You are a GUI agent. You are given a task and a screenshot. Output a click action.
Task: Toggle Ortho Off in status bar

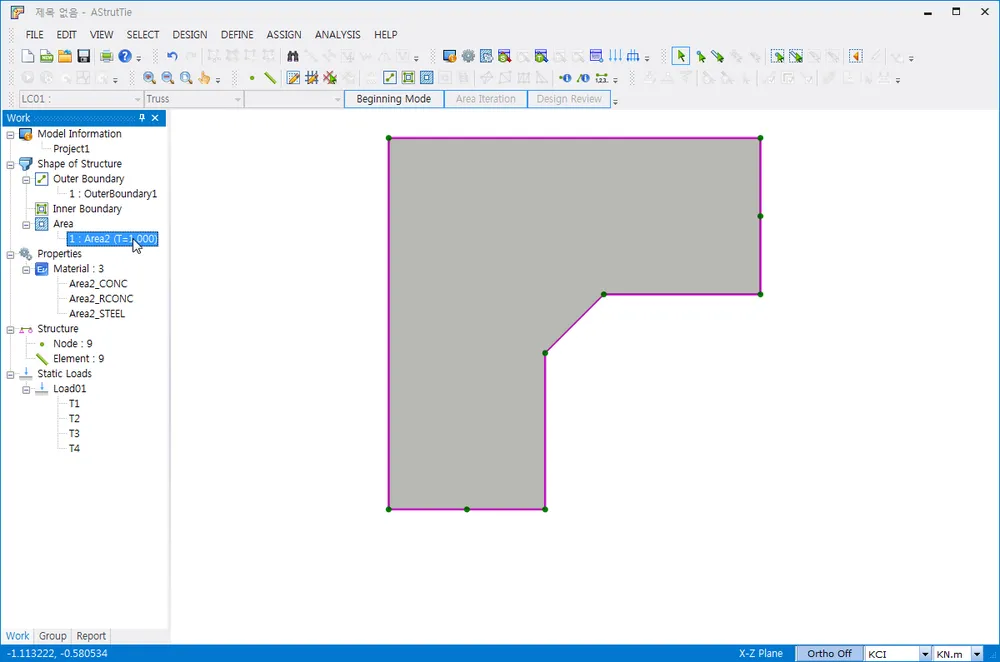[x=829, y=654]
